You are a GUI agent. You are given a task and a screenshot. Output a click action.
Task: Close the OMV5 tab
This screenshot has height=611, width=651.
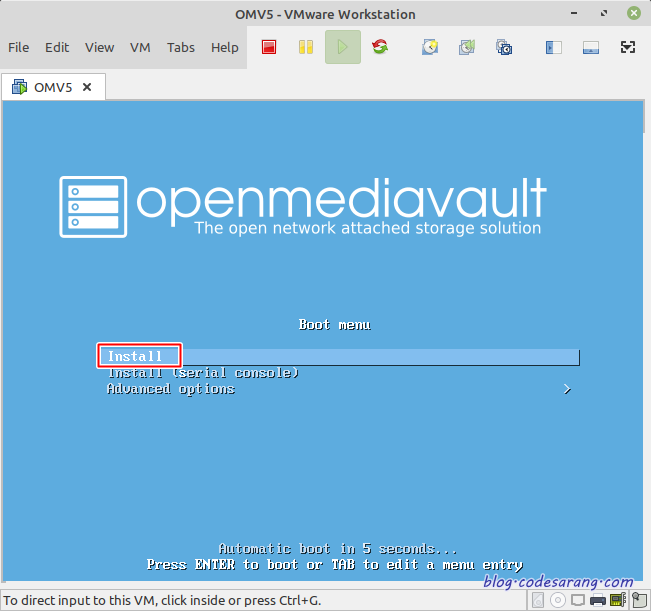coord(87,87)
